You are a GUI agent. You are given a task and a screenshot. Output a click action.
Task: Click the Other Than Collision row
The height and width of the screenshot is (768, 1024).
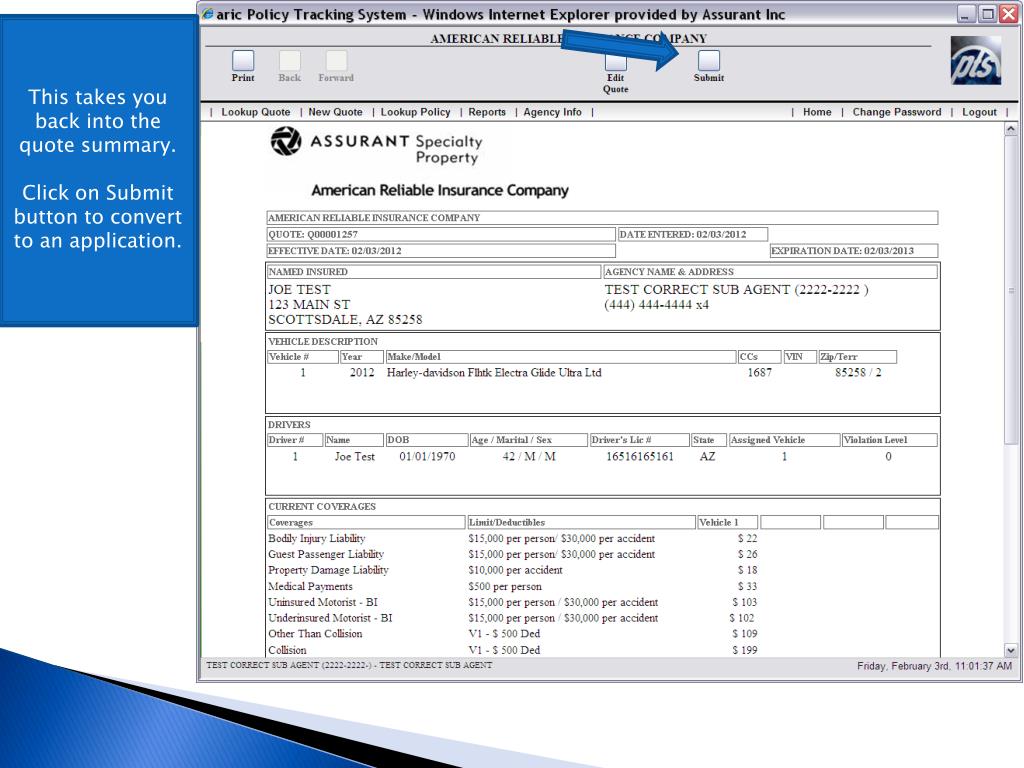[x=513, y=633]
